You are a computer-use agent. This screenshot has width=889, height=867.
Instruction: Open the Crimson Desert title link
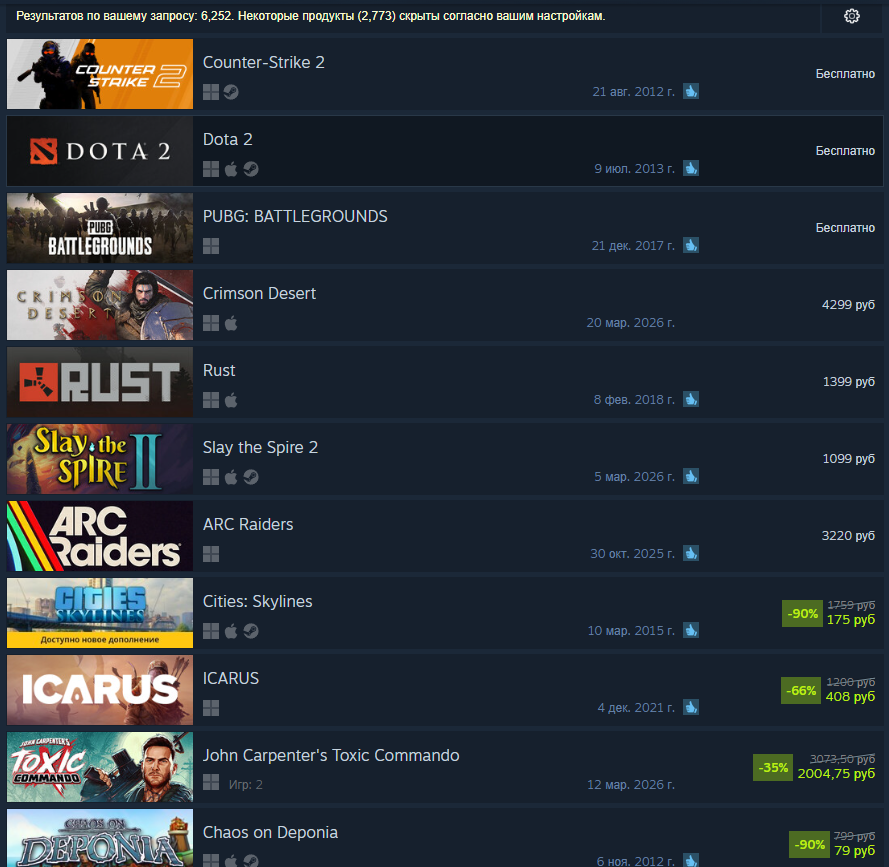259,293
